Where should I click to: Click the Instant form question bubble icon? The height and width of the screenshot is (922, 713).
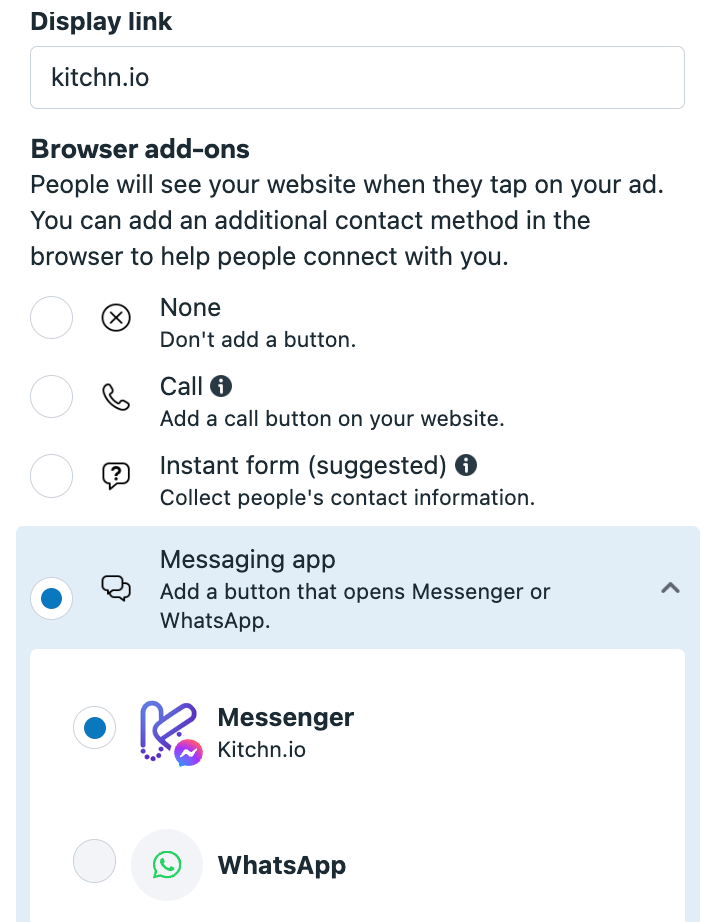coord(116,476)
